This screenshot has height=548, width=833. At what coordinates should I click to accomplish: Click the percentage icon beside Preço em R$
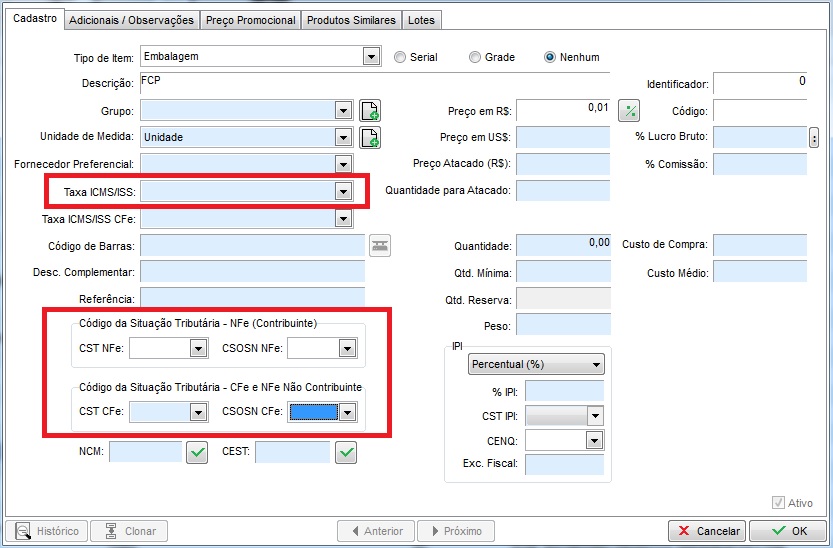629,111
